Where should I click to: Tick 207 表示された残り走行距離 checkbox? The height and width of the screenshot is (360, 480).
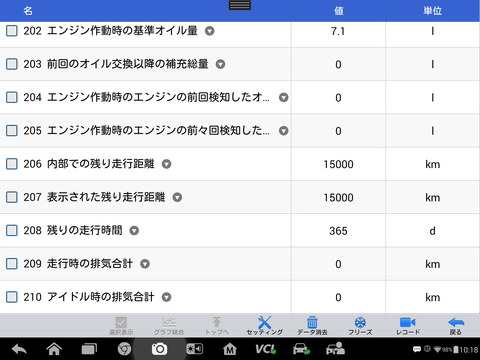[x=12, y=197]
